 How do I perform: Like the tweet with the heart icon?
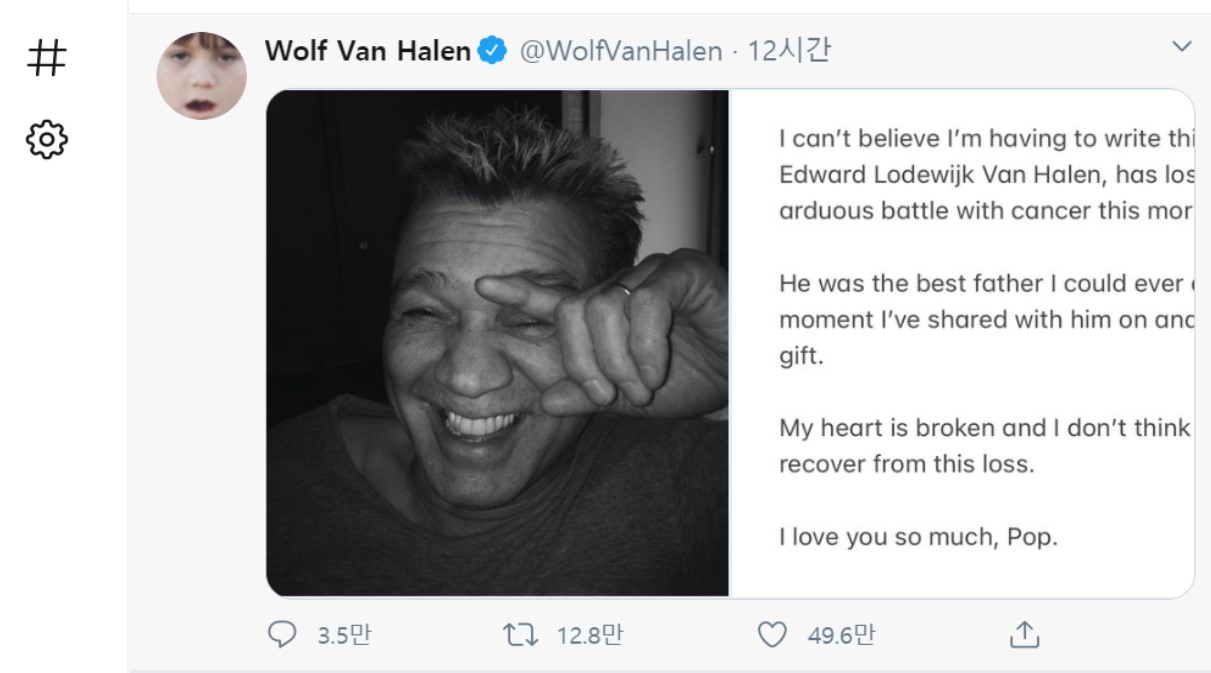pyautogui.click(x=772, y=634)
